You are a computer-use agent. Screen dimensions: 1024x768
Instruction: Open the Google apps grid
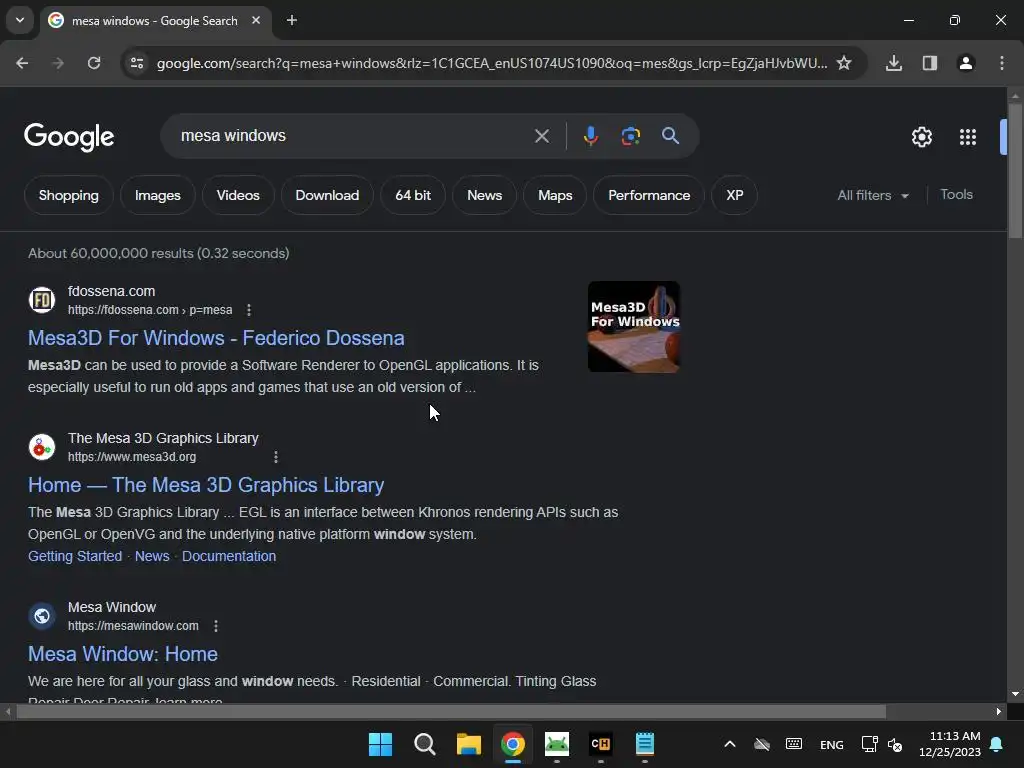(x=968, y=137)
